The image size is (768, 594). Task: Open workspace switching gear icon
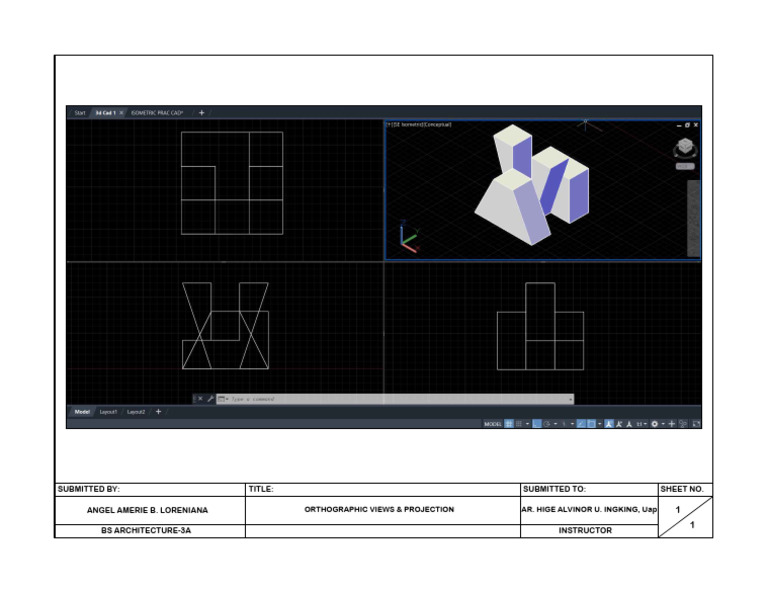tap(654, 424)
